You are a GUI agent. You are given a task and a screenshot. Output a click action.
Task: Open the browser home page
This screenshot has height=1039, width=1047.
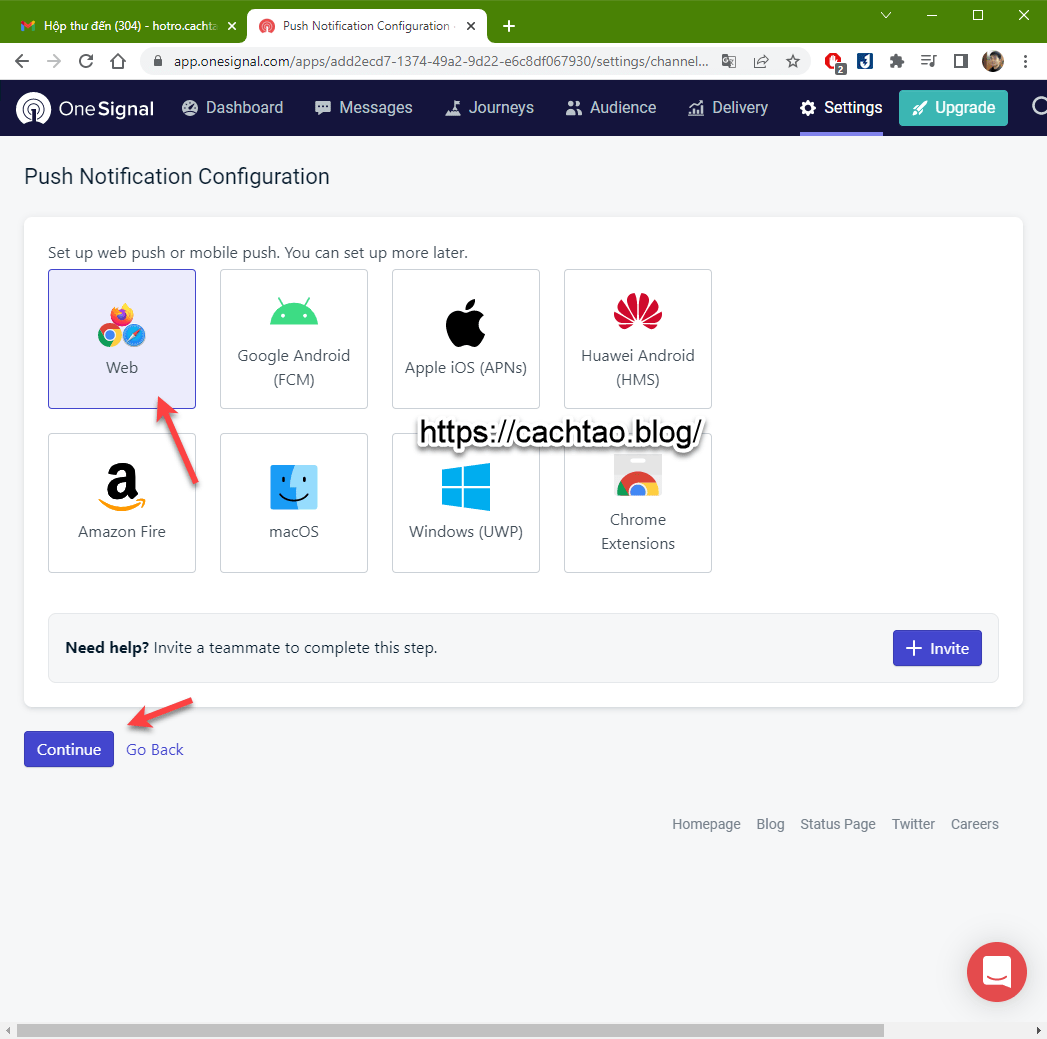[118, 61]
